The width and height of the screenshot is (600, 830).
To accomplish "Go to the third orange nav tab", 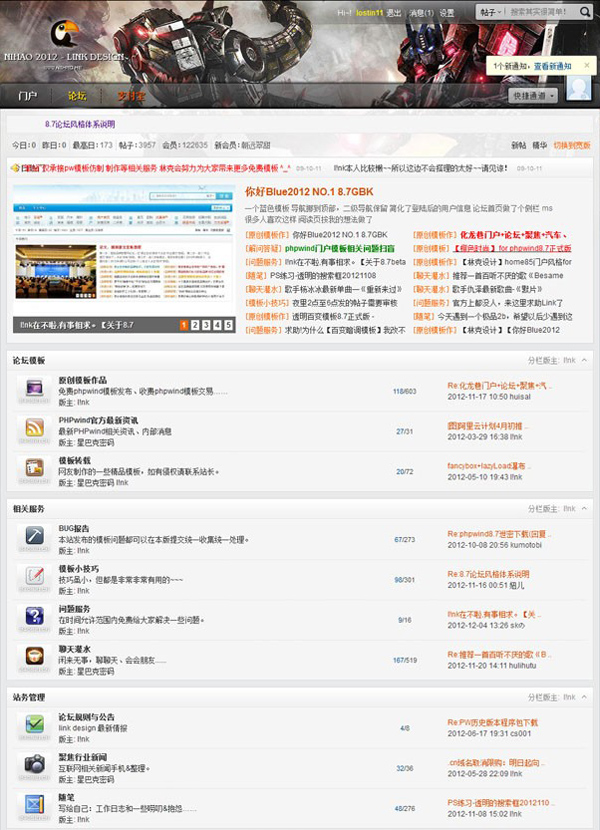I will click(x=131, y=96).
